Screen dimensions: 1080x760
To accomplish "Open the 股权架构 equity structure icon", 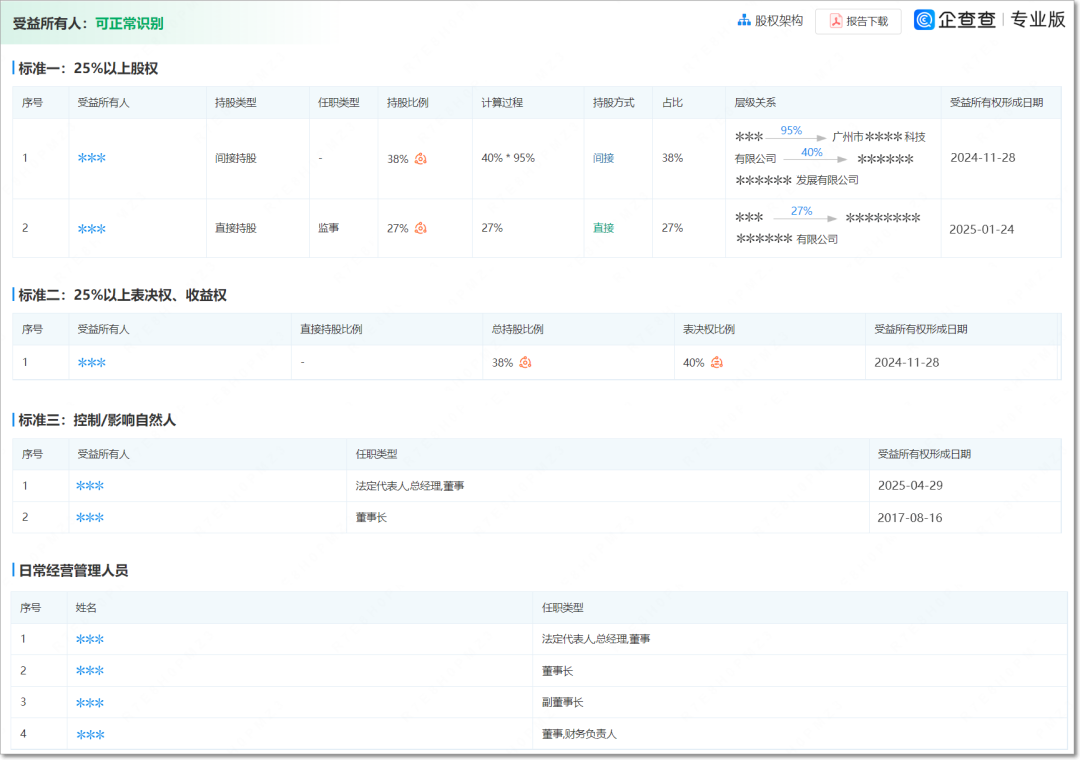I will [x=744, y=21].
